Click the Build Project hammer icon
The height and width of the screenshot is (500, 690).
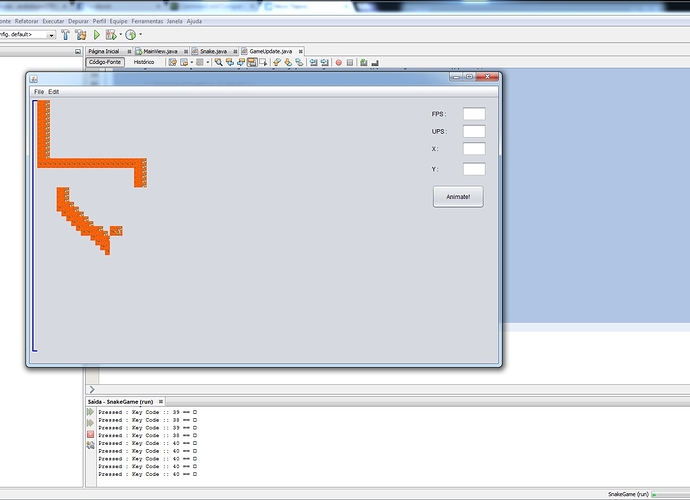[66, 34]
